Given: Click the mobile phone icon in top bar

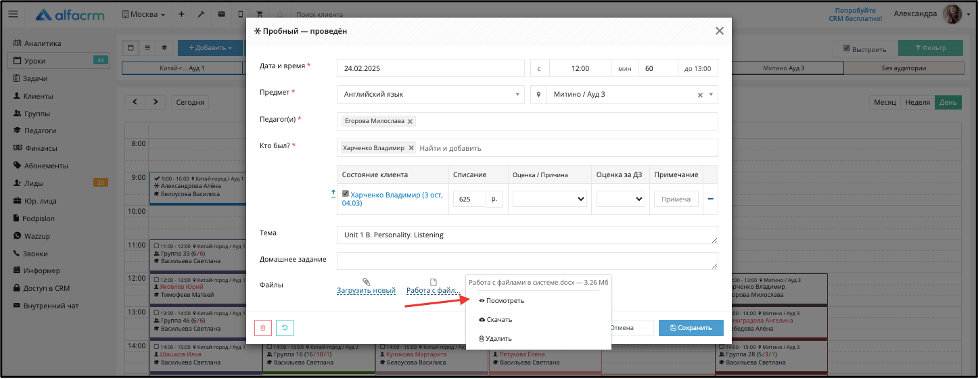Looking at the screenshot, I should click(x=241, y=14).
